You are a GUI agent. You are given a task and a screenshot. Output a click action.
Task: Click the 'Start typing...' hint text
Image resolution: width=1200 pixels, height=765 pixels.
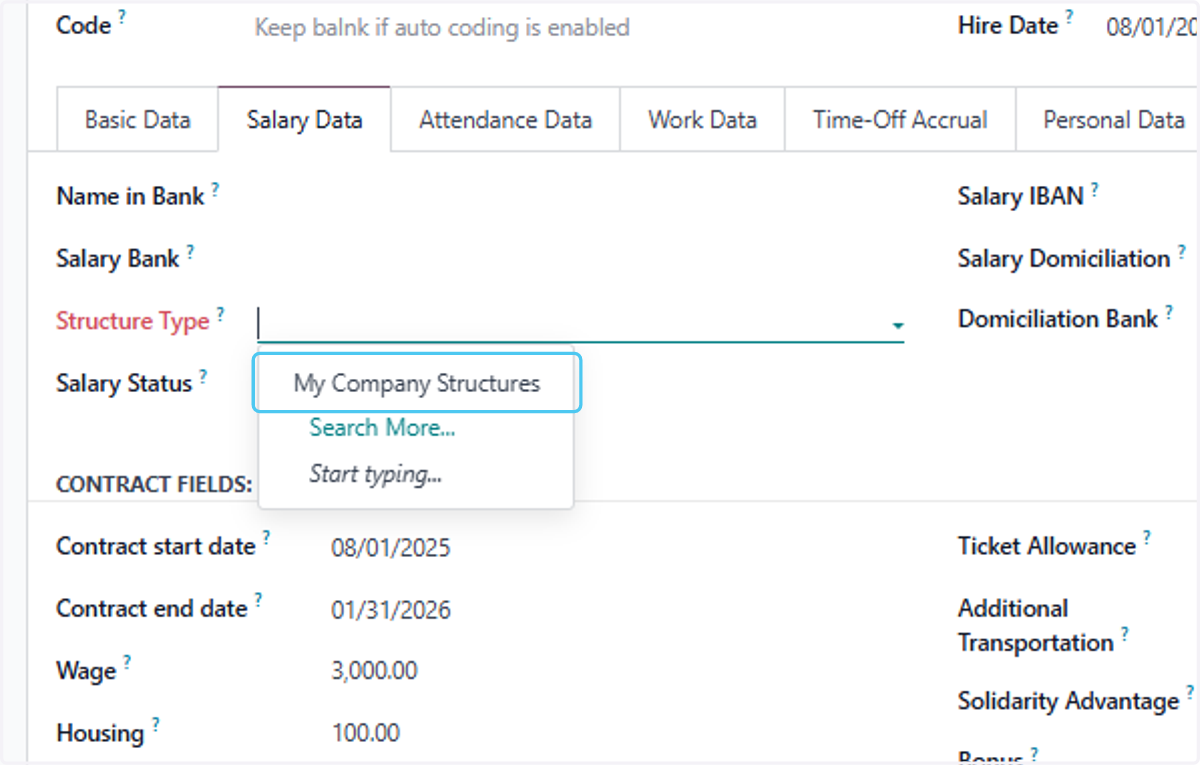(376, 475)
